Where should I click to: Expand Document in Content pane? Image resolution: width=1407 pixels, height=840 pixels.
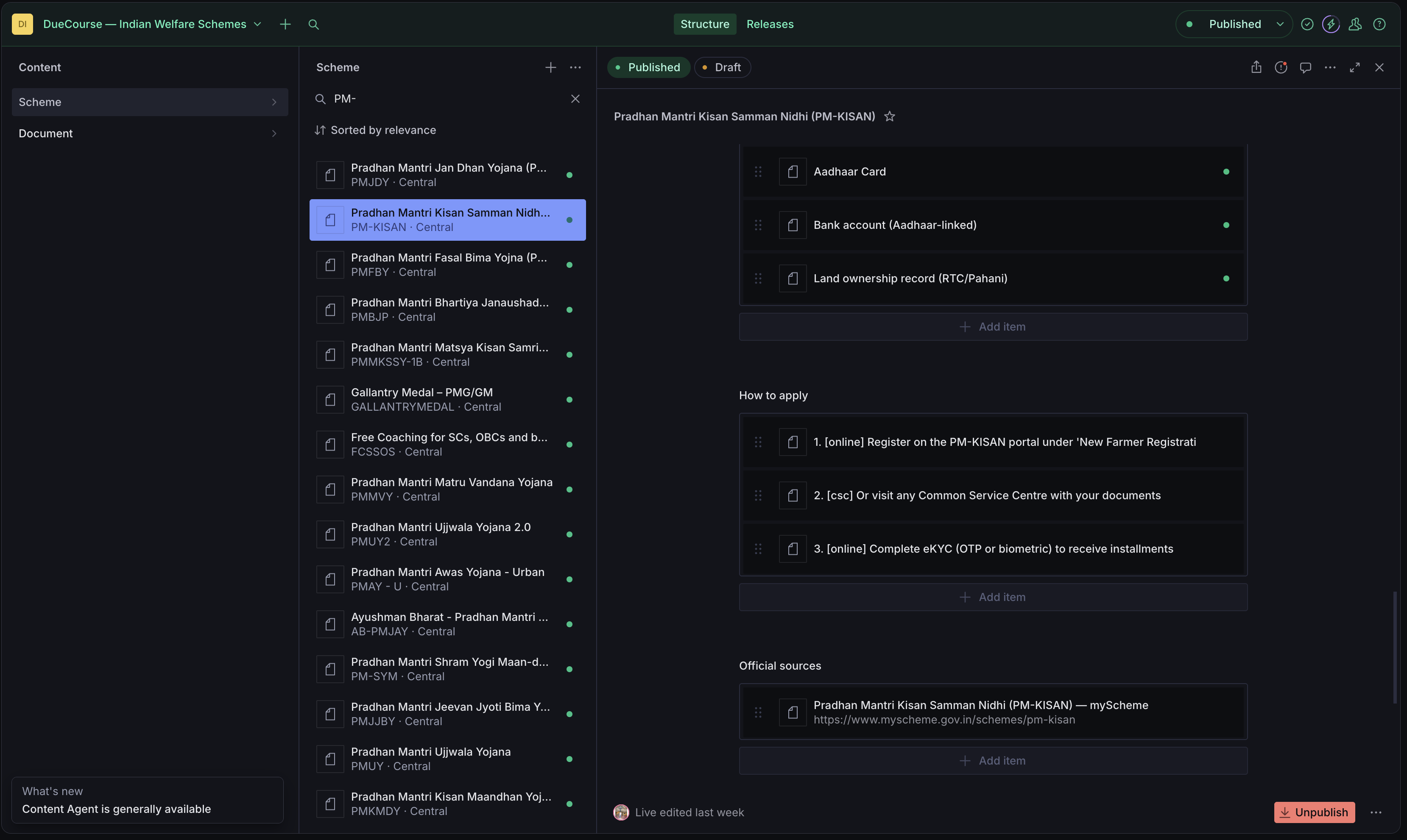(149, 134)
